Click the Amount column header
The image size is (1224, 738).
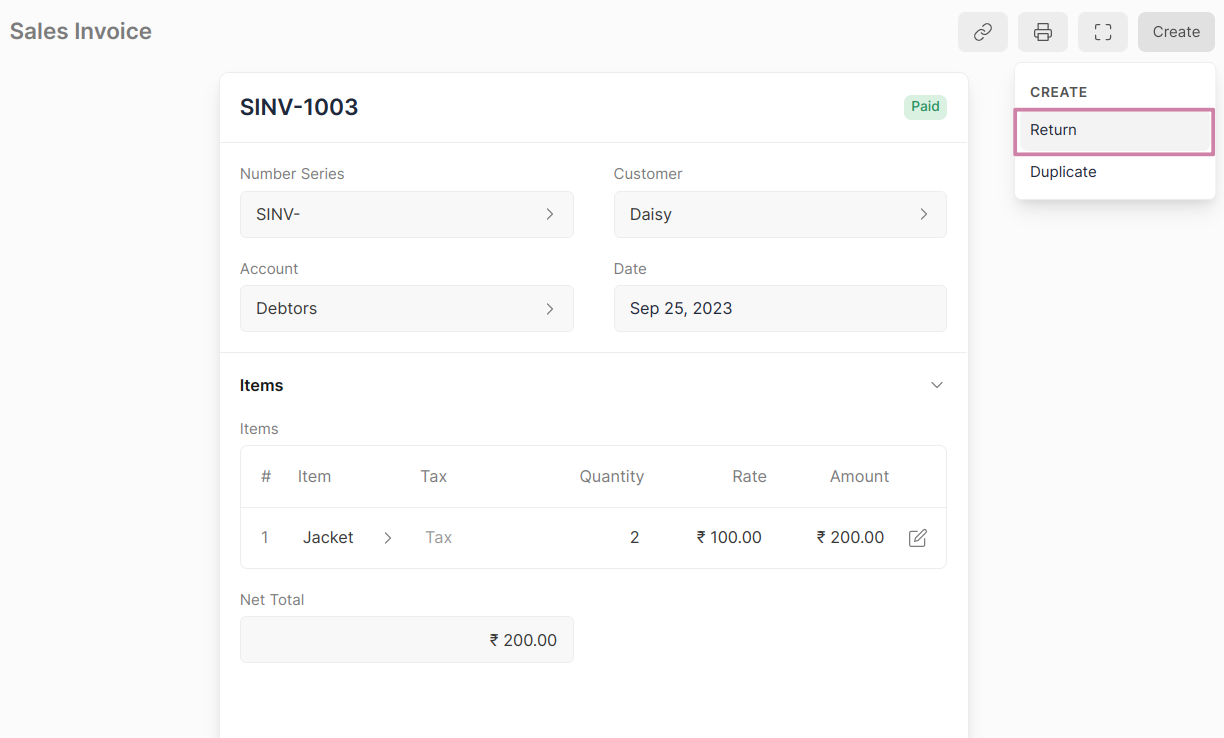pyautogui.click(x=858, y=477)
